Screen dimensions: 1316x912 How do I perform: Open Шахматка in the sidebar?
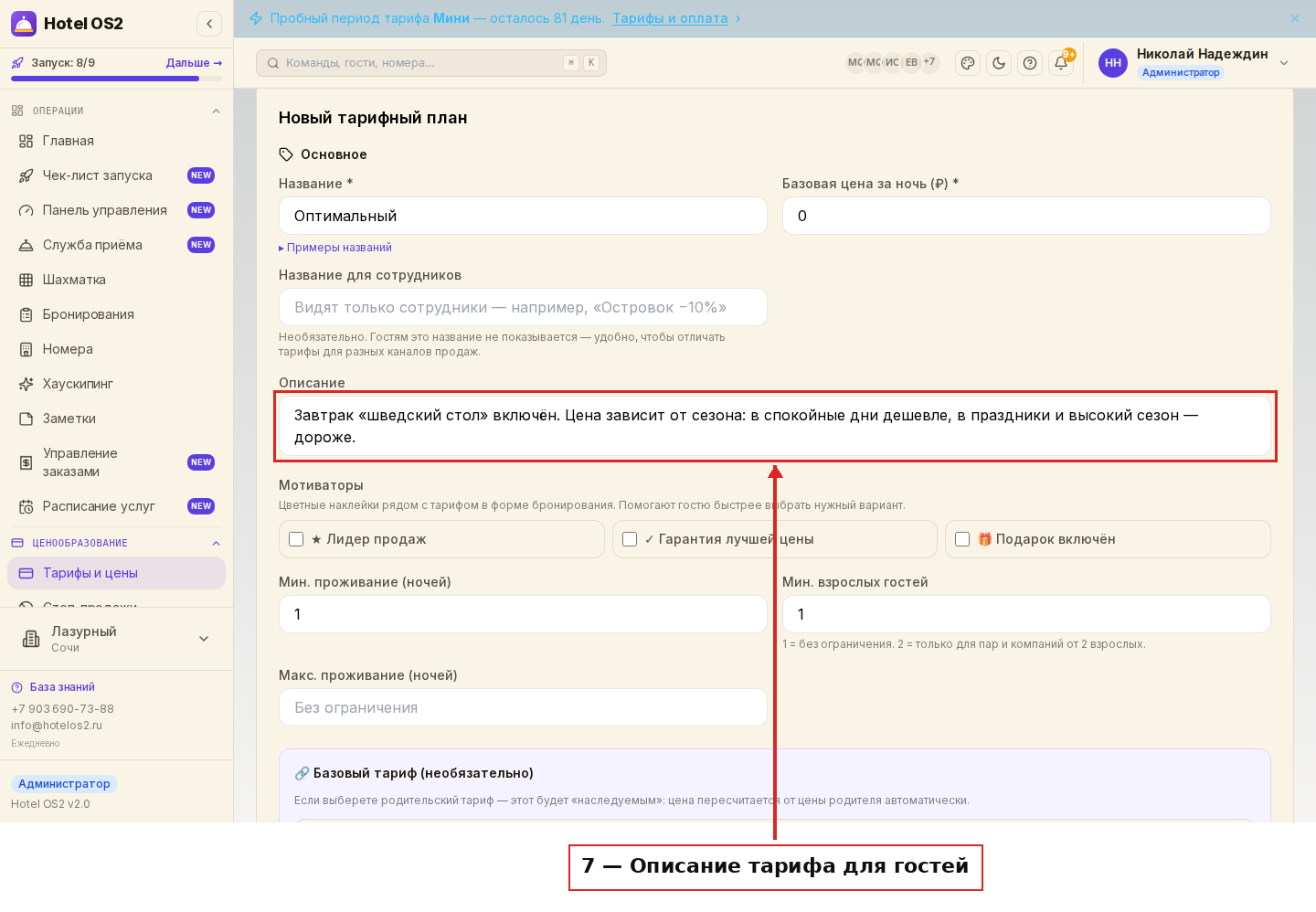[116, 280]
